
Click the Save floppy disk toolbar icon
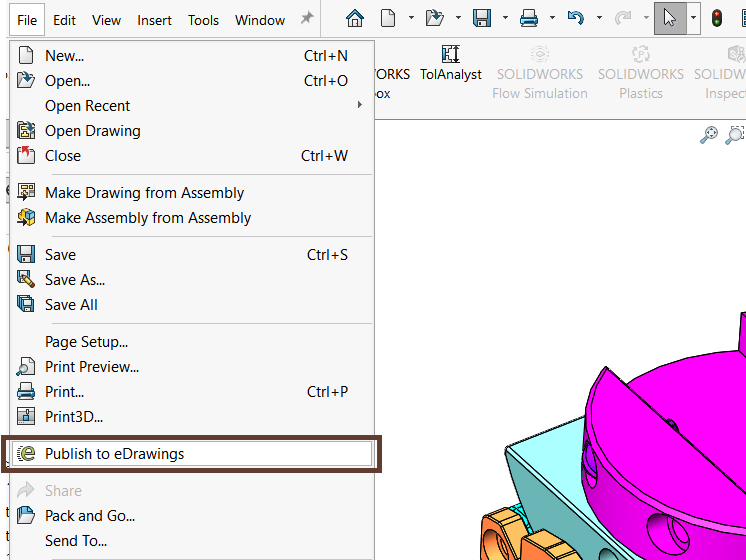coord(482,18)
